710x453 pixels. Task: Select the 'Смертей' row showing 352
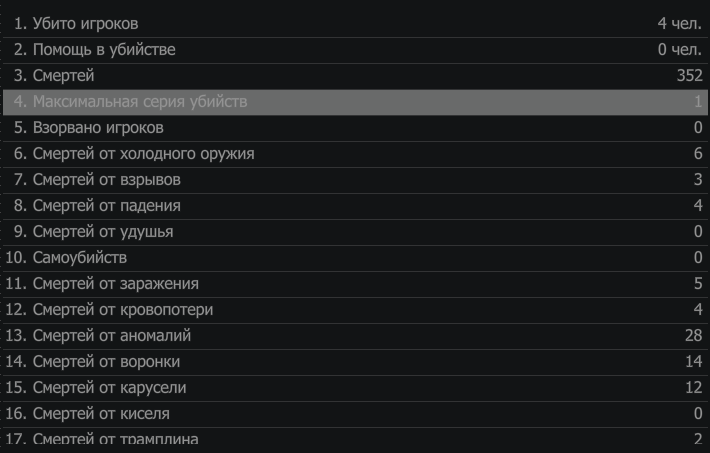coord(355,76)
